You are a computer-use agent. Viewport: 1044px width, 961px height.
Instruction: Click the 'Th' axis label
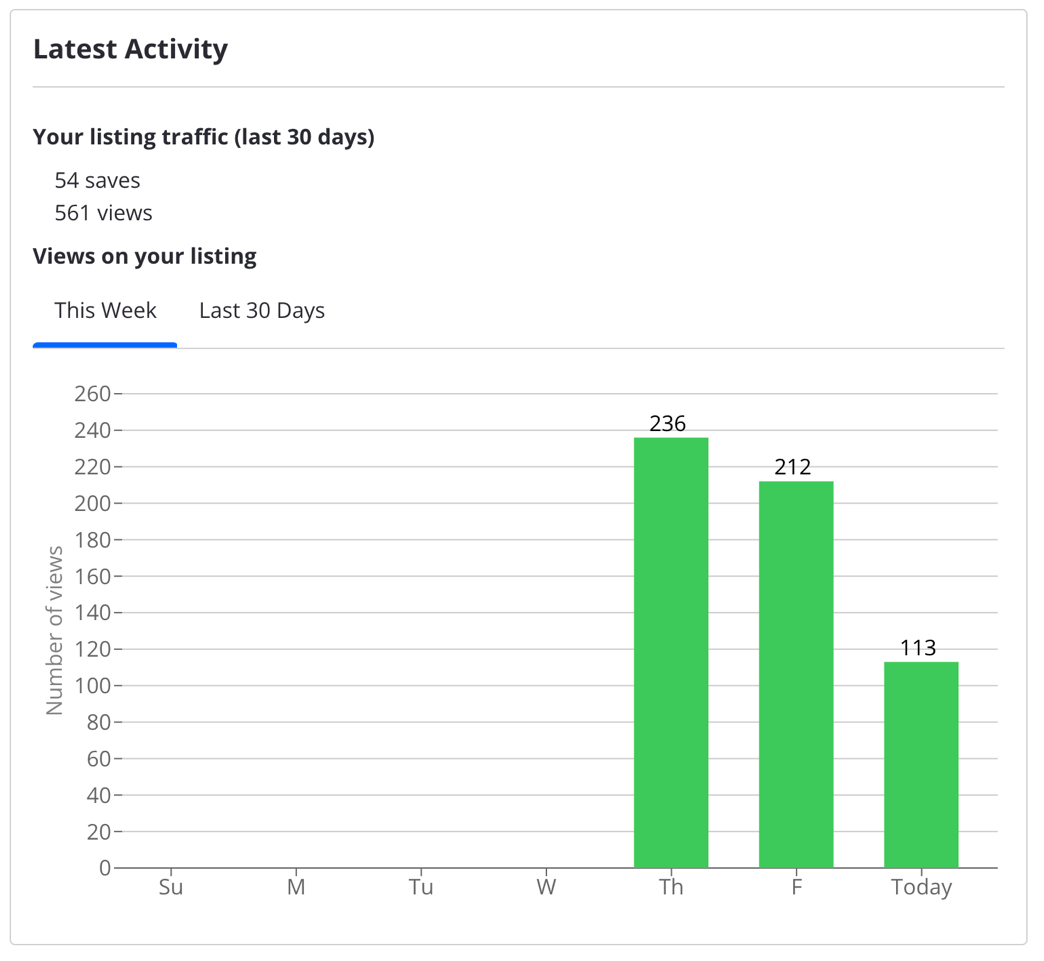click(671, 887)
